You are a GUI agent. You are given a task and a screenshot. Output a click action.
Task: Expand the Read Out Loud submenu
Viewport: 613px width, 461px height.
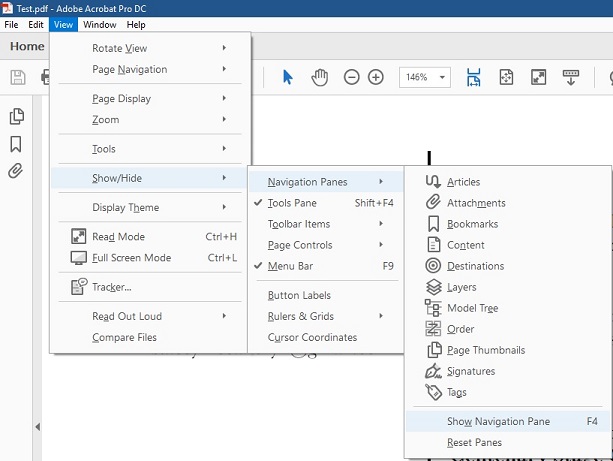click(150, 316)
